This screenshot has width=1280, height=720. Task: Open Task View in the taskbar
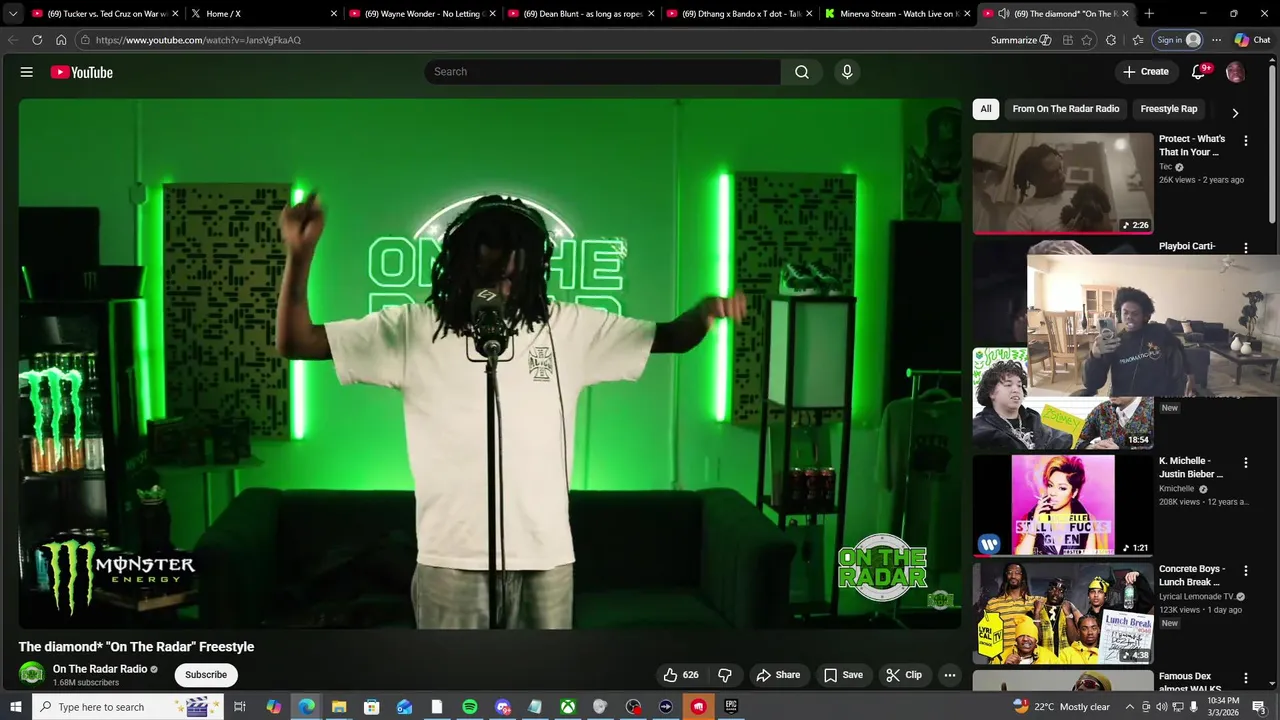[x=240, y=707]
